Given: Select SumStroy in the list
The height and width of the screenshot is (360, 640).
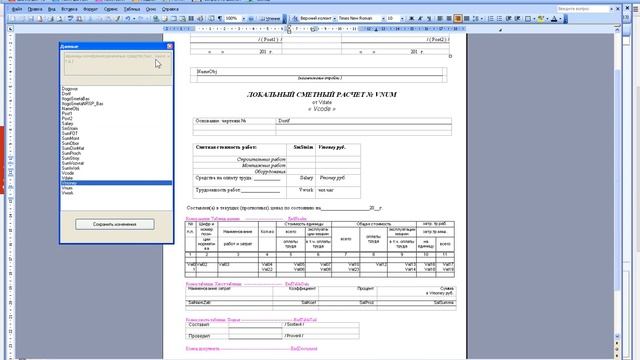Looking at the screenshot, I should tap(71, 158).
